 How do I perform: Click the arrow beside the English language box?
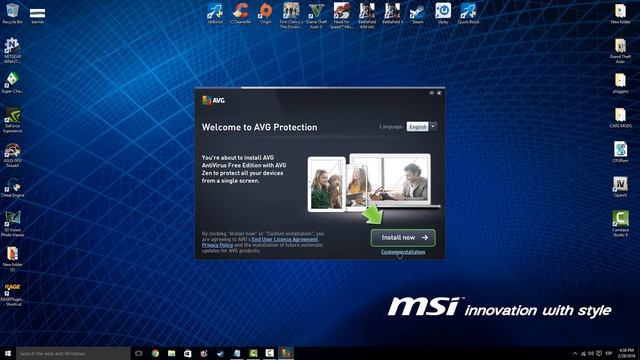coord(433,127)
